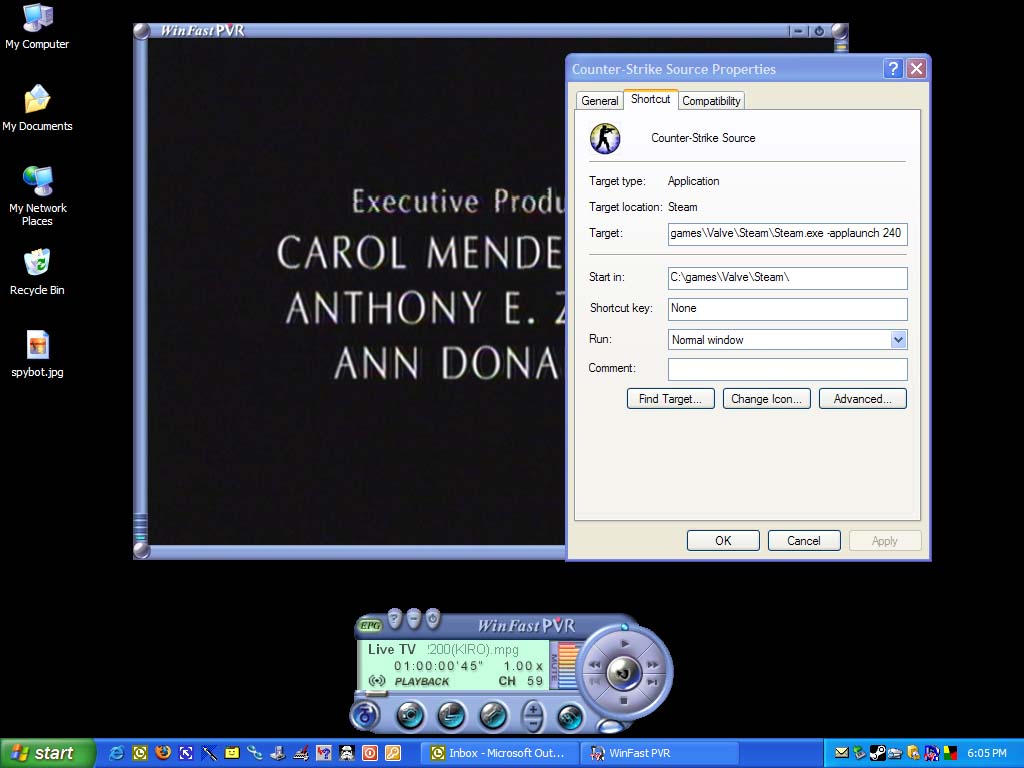Viewport: 1024px width, 768px height.
Task: Click the 6:05 PM clock
Action: tap(987, 753)
